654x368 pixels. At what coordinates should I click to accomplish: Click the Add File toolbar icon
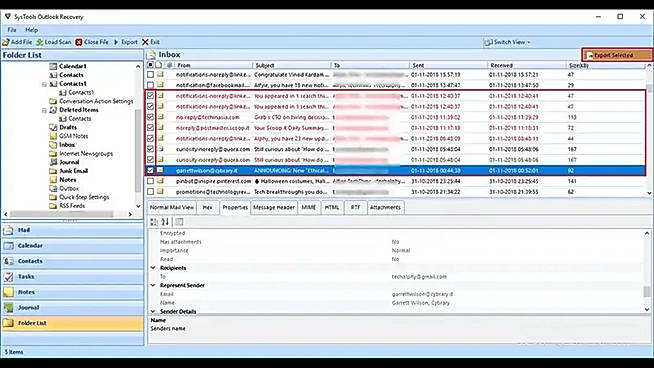point(6,42)
